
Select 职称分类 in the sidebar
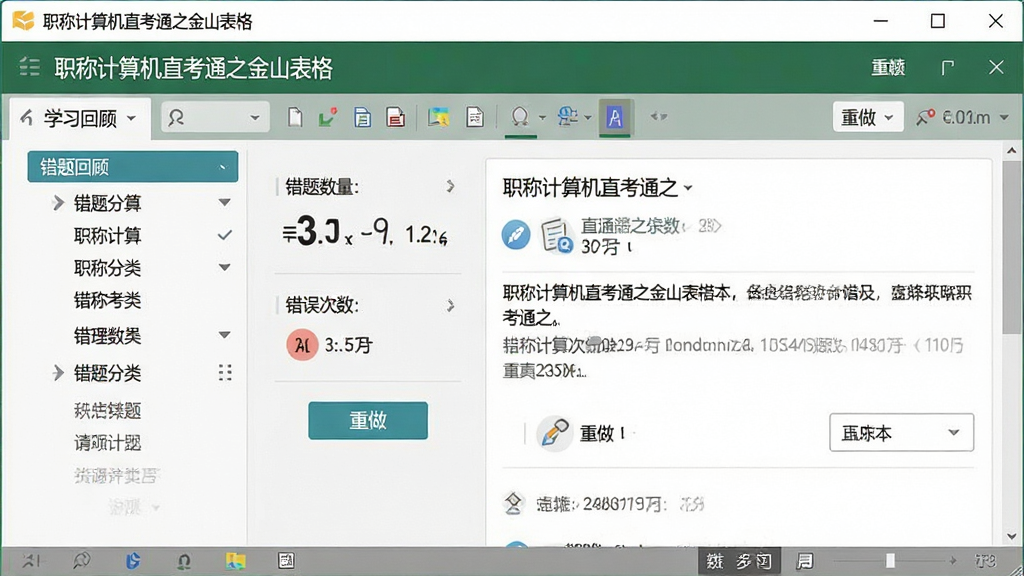tap(107, 268)
